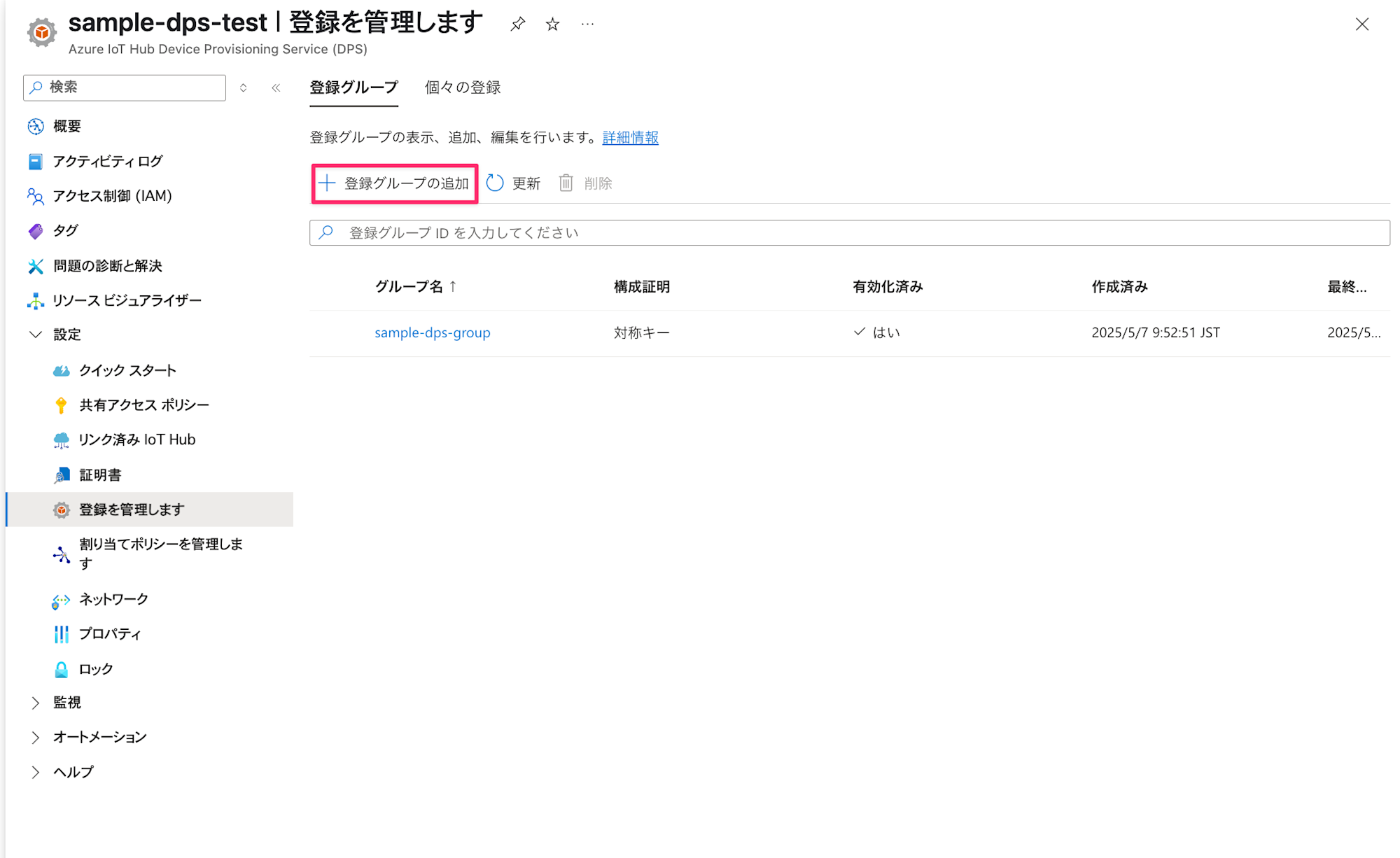Expand the オートメーション section
The height and width of the screenshot is (858, 1400).
point(35,737)
